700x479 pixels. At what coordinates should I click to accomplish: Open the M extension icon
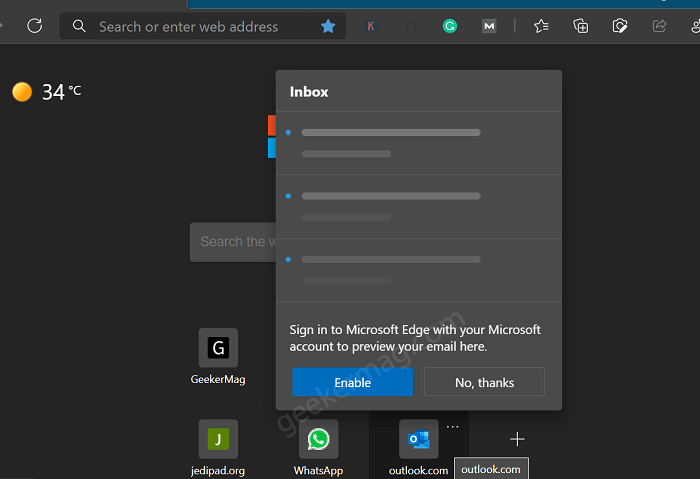(489, 26)
